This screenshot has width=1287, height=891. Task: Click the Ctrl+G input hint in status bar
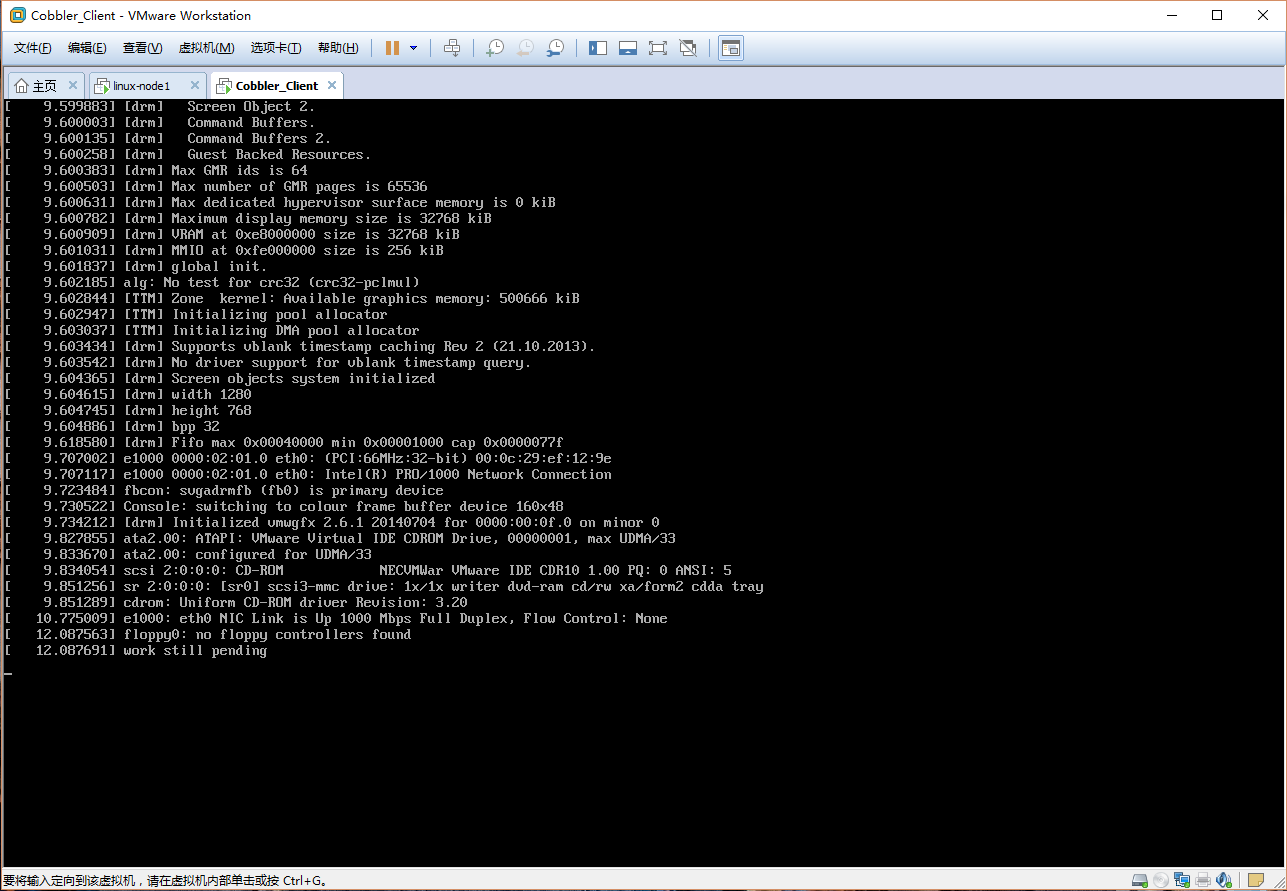pos(164,881)
